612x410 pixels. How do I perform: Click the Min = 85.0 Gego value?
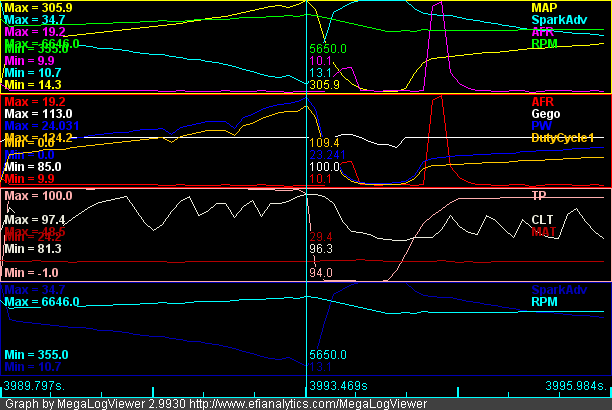[31, 166]
